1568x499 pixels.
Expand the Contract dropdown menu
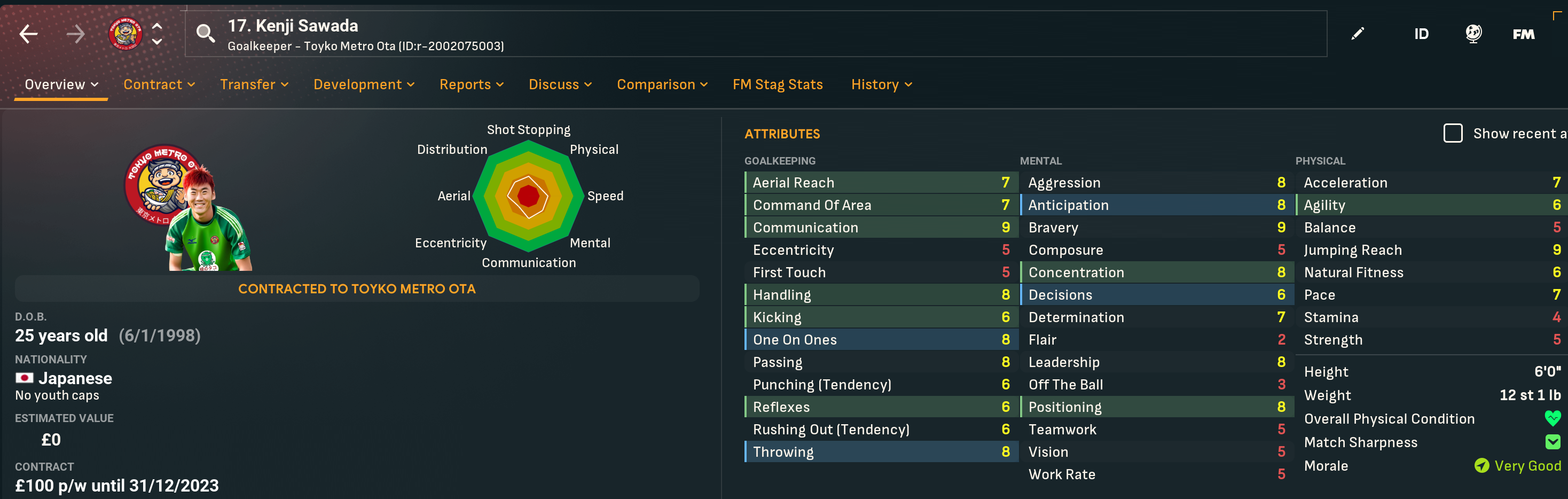point(159,85)
